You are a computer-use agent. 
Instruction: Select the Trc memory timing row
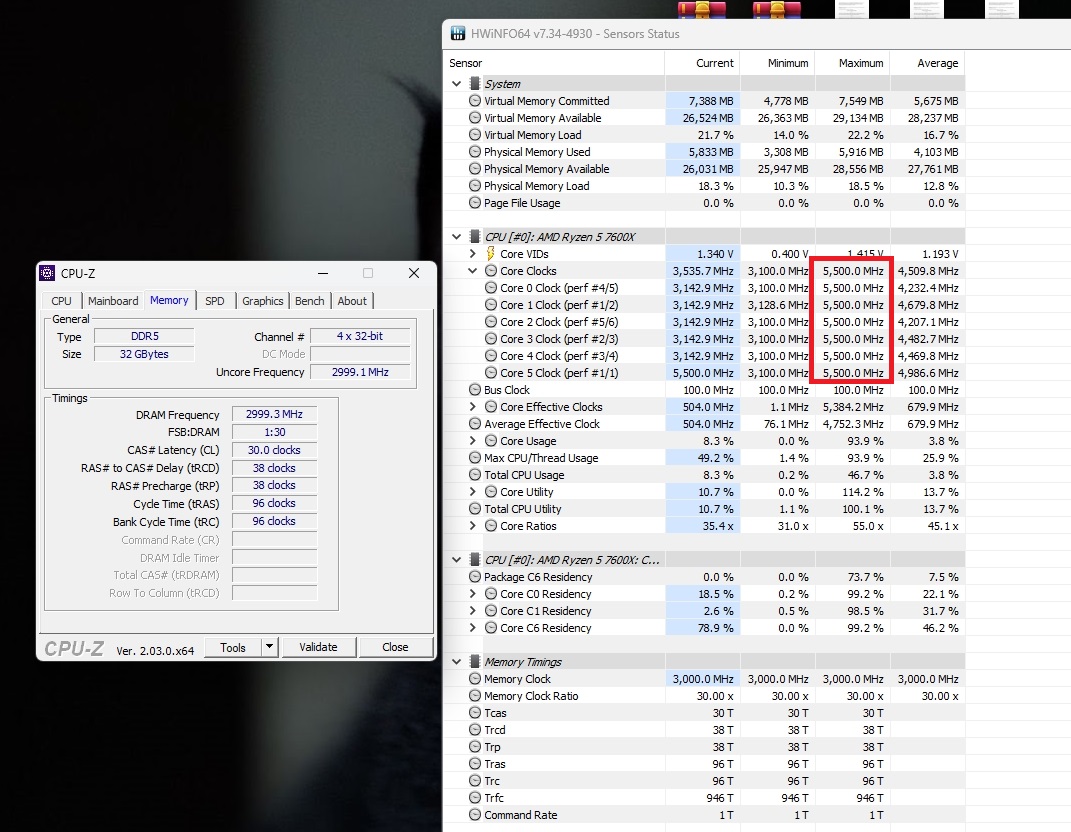[x=704, y=781]
